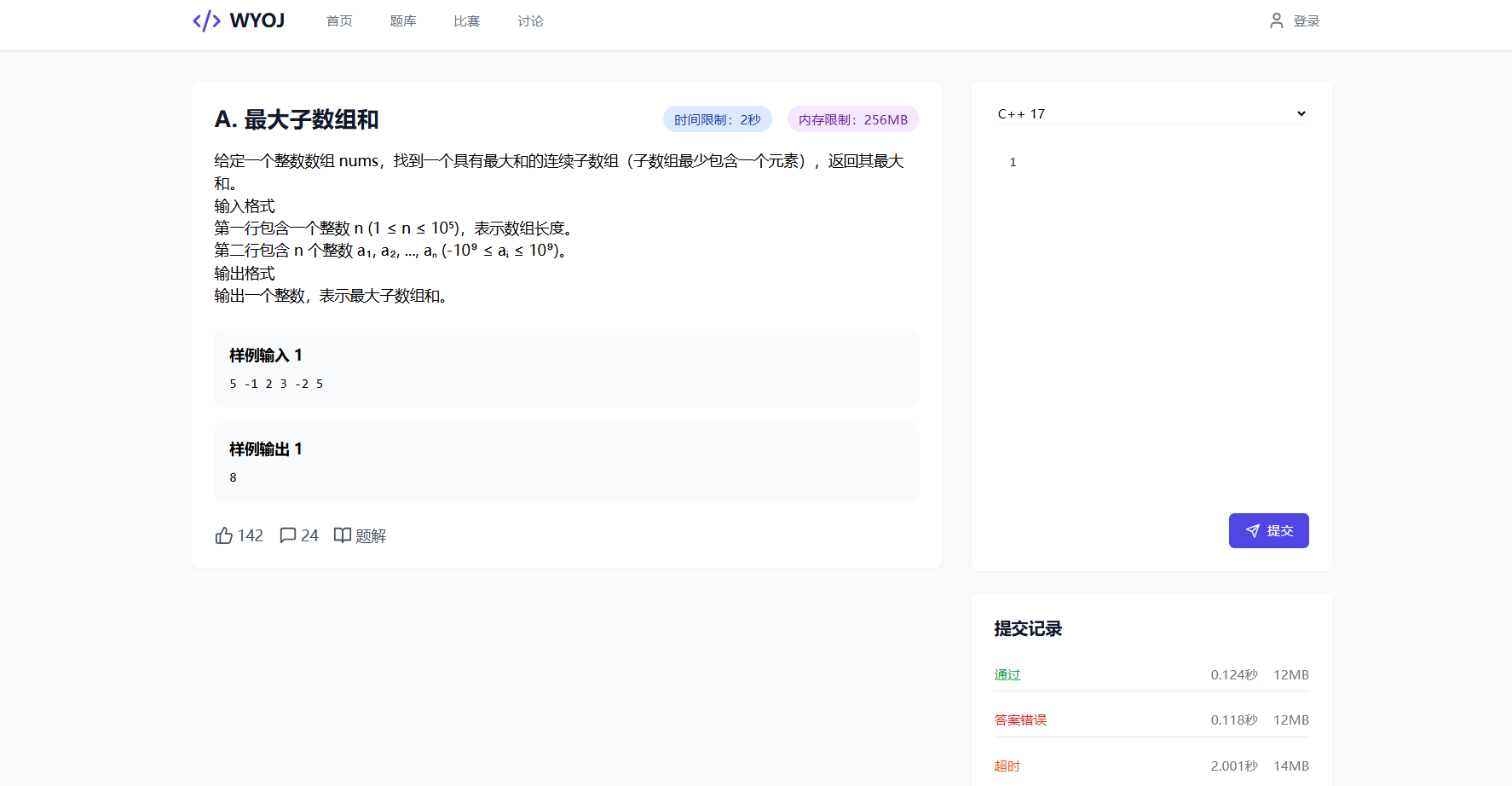Screen dimensions: 1512x786
Task: Go to the 首页 nav item
Action: click(339, 21)
